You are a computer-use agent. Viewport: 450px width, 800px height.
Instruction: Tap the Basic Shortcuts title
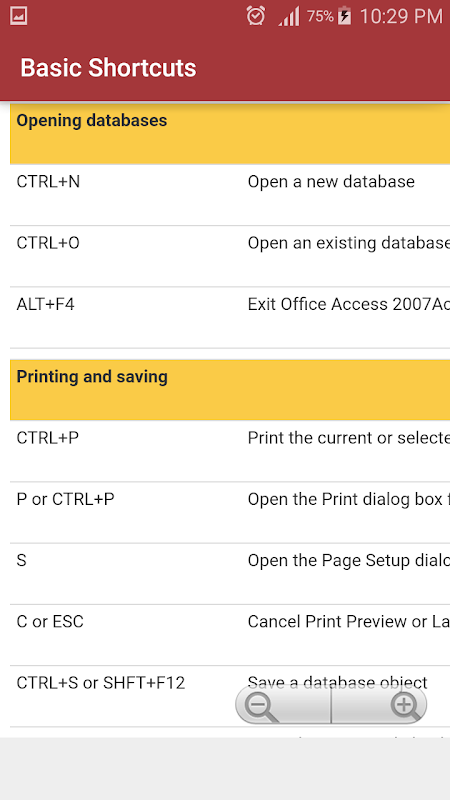click(x=108, y=68)
